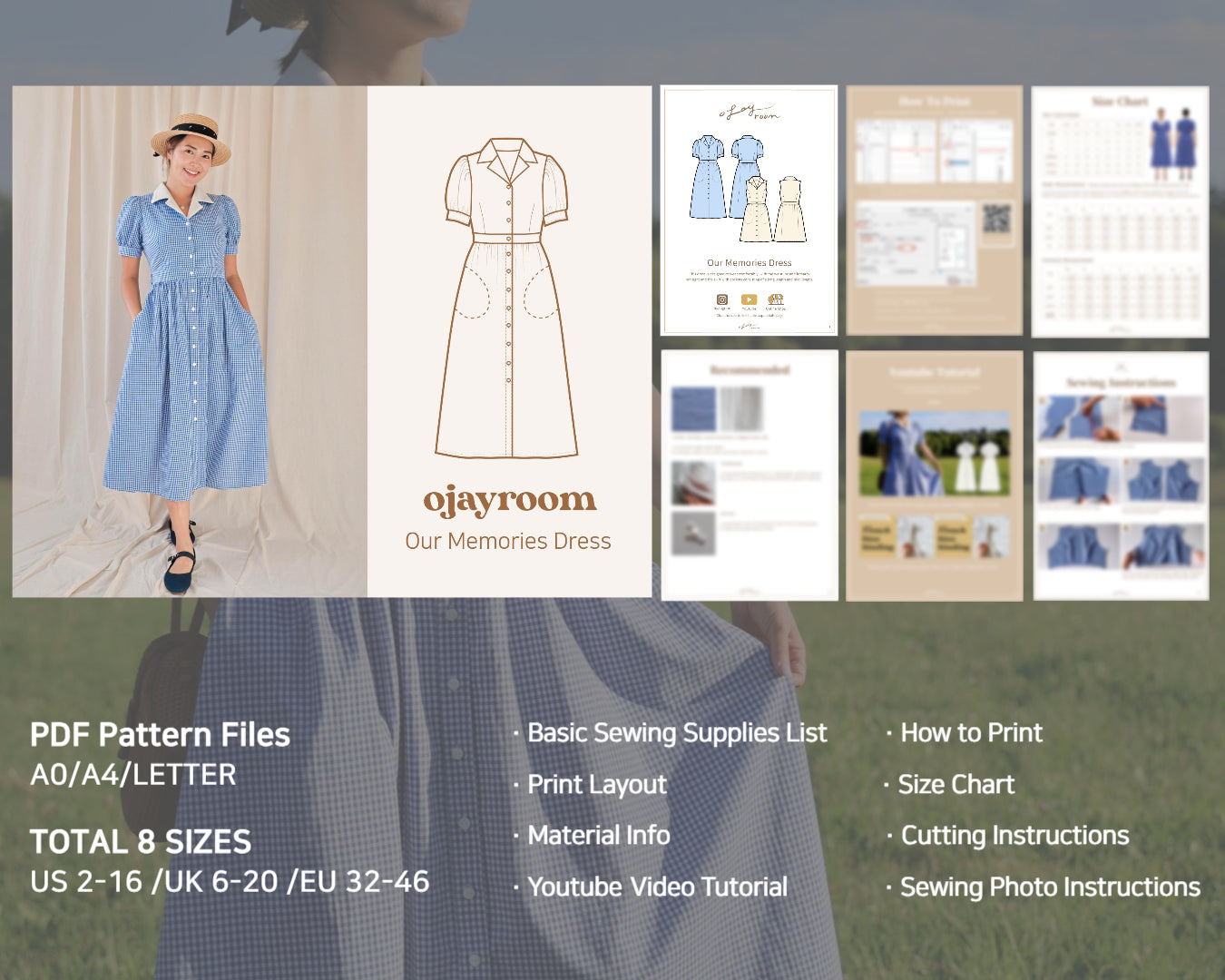
Task: Click the YouTube channel icon on the cover
Action: click(x=748, y=299)
